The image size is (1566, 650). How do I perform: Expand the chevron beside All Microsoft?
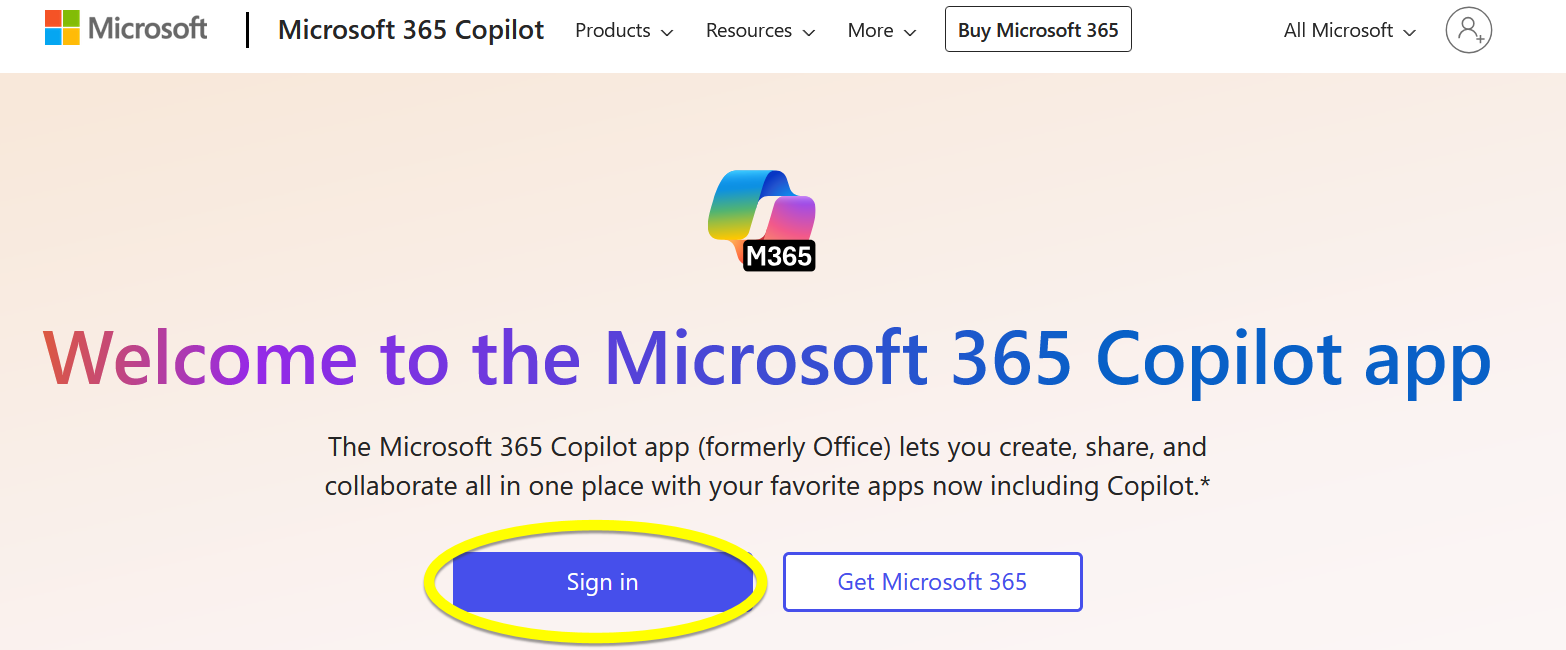pyautogui.click(x=1410, y=33)
